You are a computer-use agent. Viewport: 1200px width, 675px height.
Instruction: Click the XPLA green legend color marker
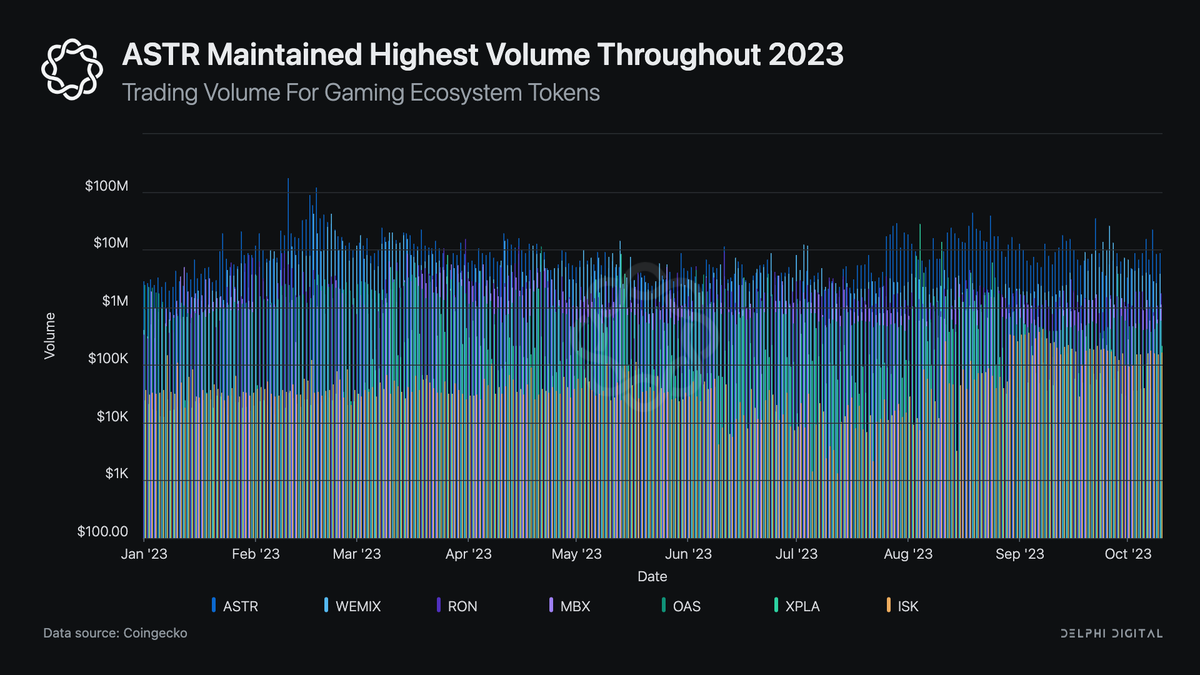coord(776,606)
